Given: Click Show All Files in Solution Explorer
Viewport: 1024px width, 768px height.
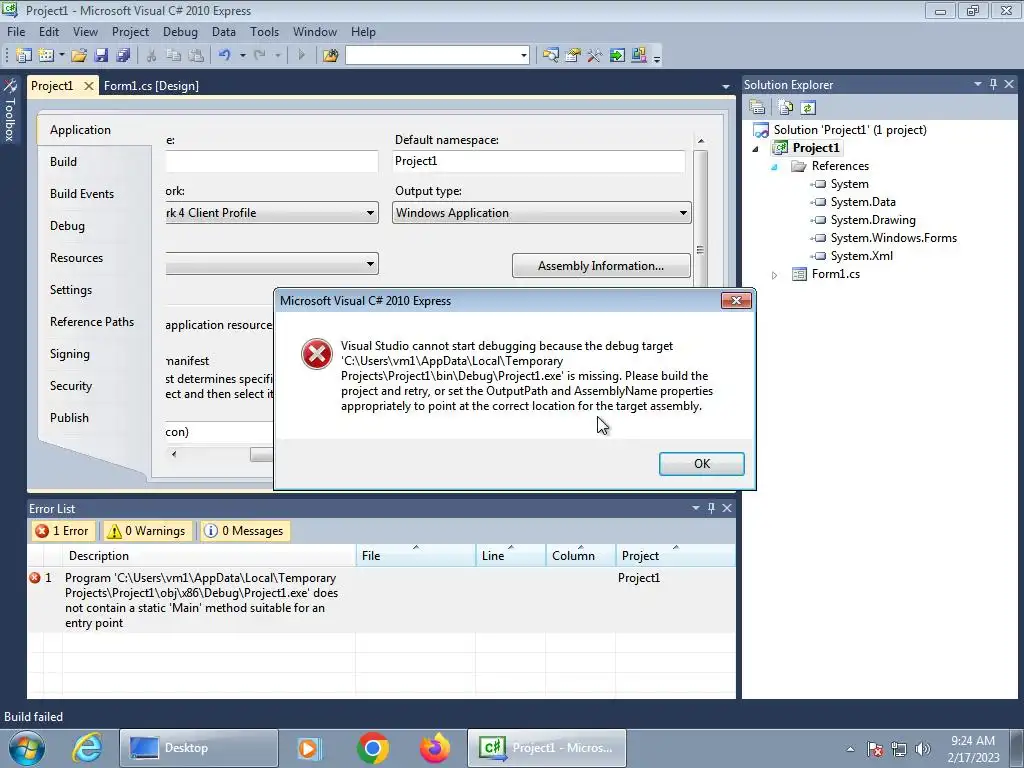Looking at the screenshot, I should (x=786, y=108).
